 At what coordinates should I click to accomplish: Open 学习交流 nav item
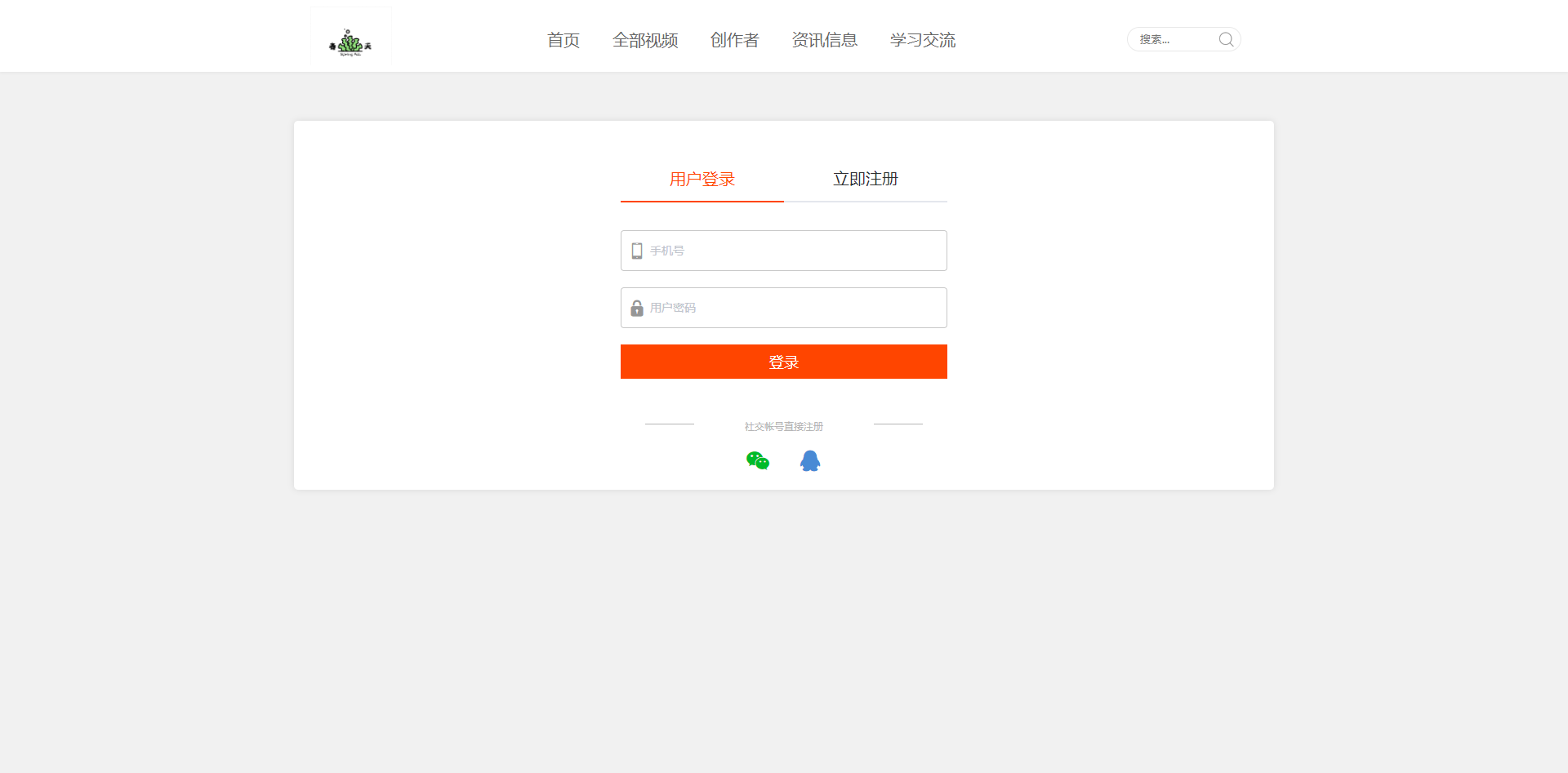click(923, 40)
